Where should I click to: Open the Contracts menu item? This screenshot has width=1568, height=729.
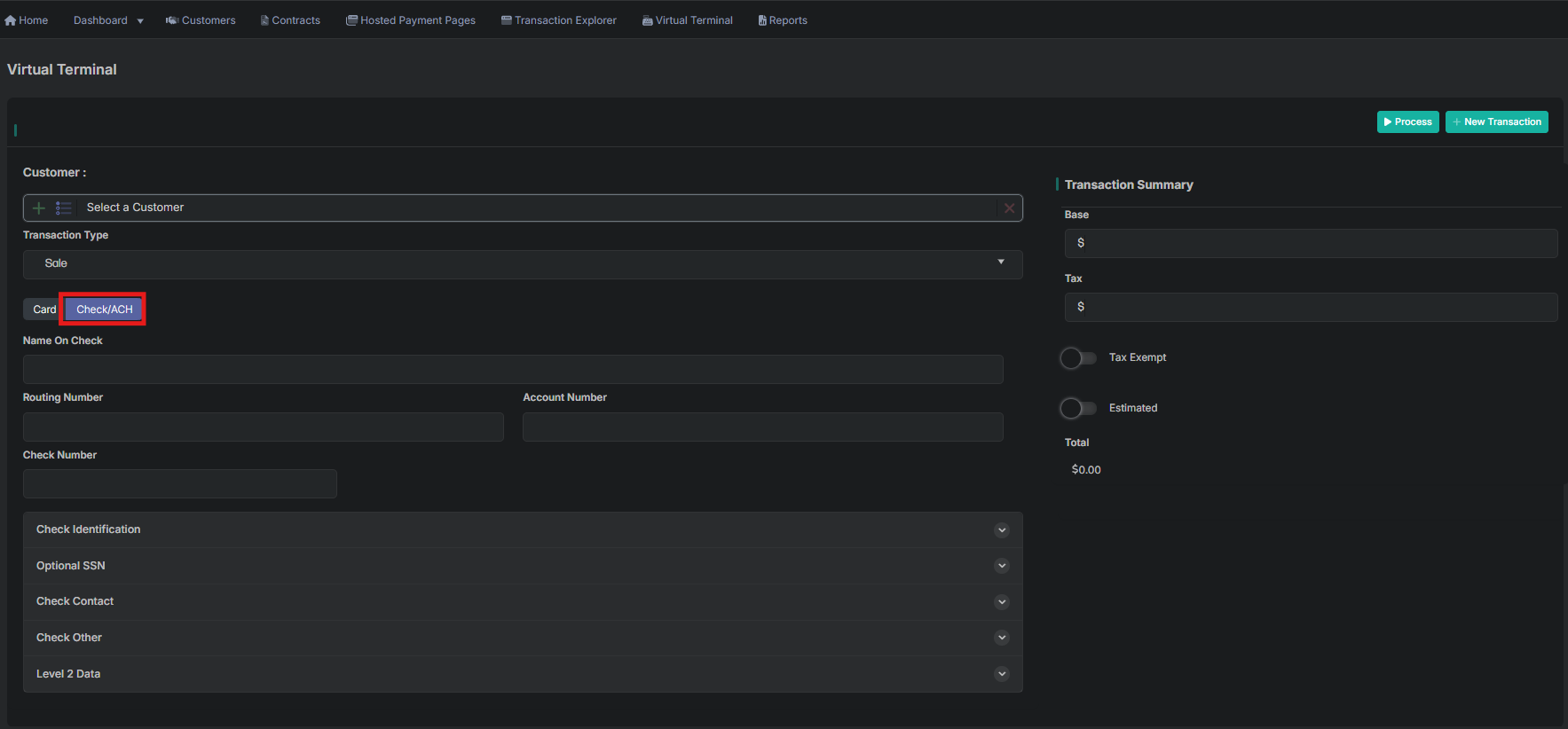(x=290, y=20)
